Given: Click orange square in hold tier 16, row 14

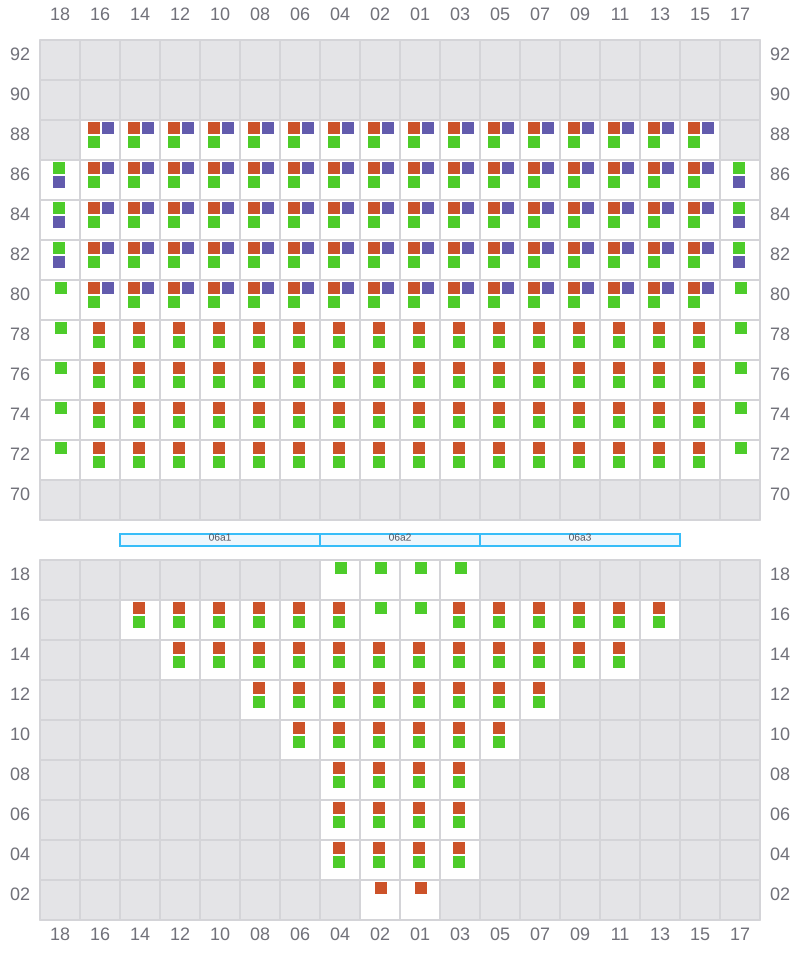Looking at the screenshot, I should [x=139, y=608].
